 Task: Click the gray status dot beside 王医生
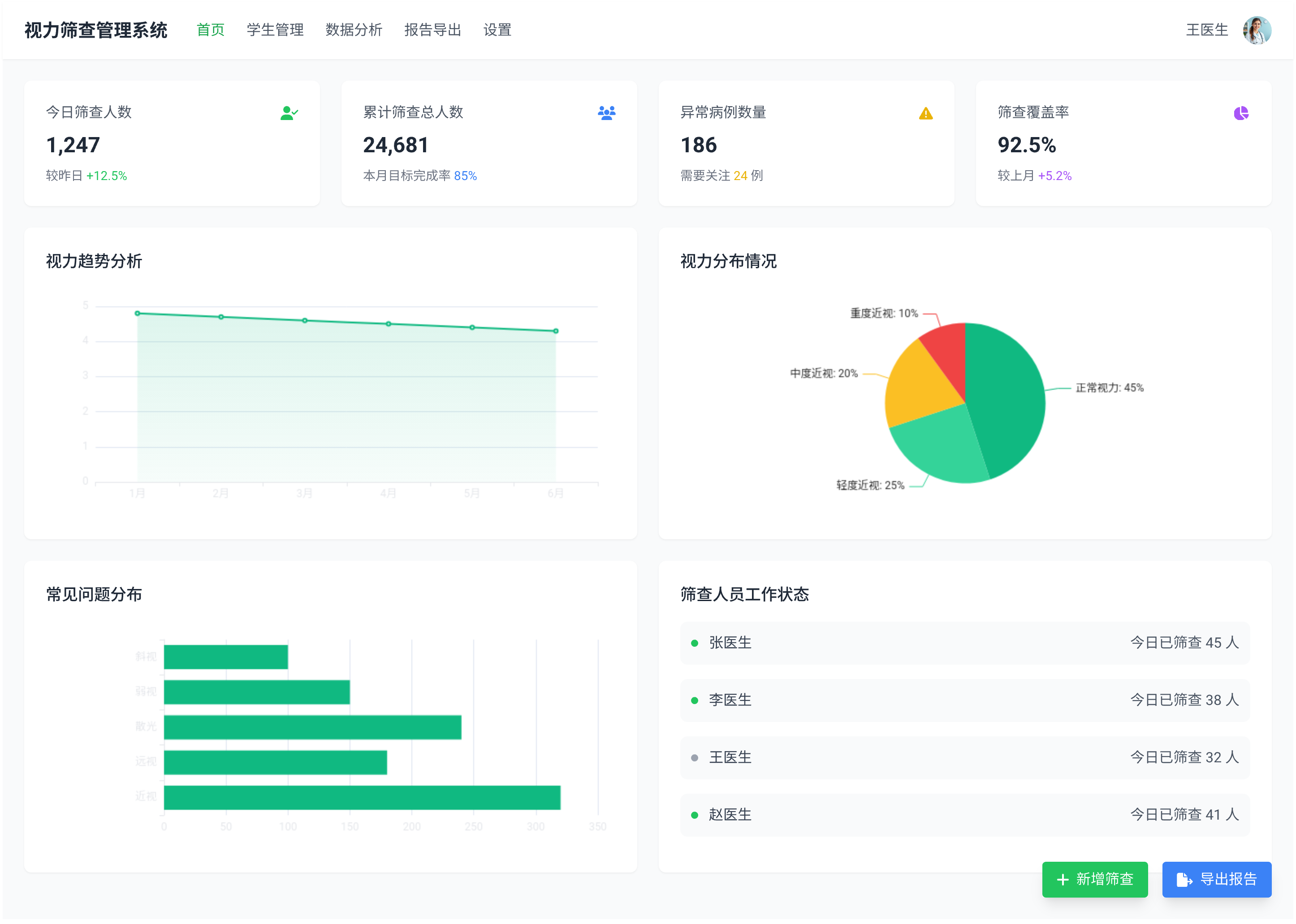[x=695, y=758]
